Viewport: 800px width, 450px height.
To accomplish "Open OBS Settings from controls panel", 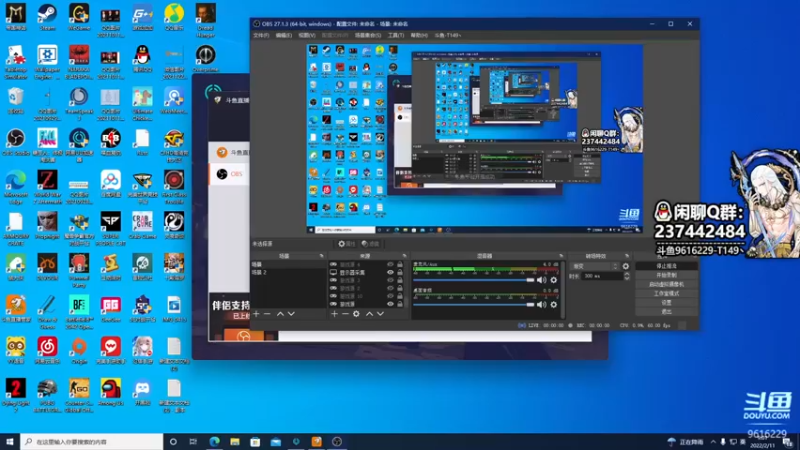I will [666, 303].
